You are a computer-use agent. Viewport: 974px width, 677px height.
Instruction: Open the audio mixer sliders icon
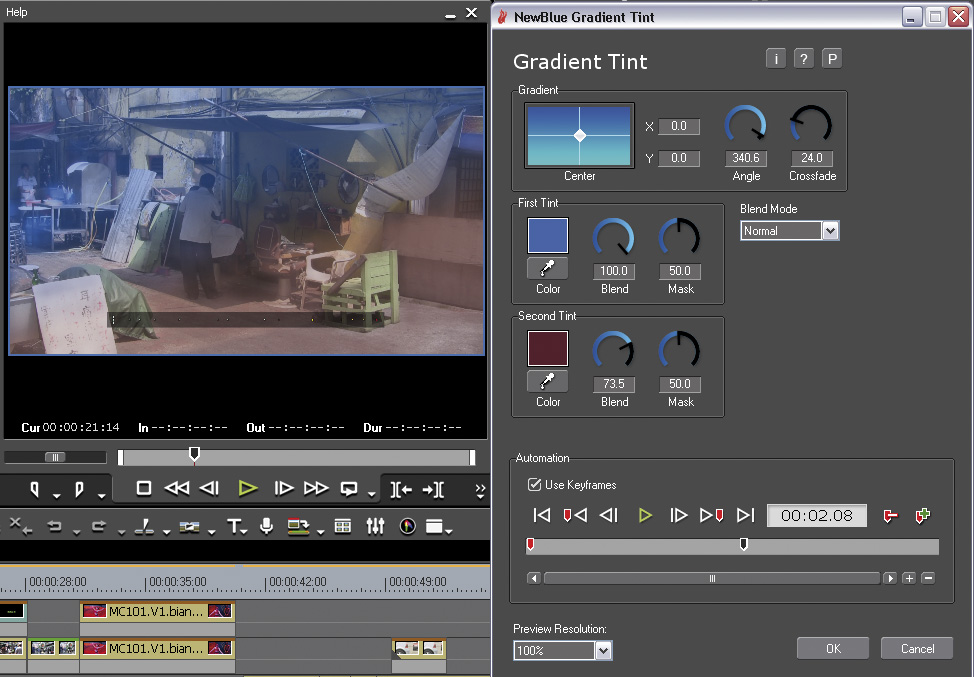[375, 526]
